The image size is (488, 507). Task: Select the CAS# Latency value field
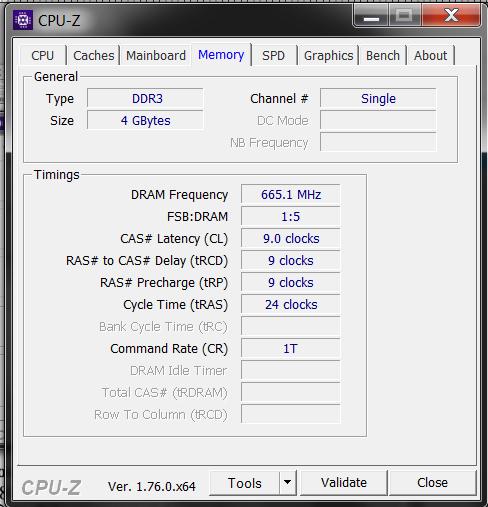291,238
